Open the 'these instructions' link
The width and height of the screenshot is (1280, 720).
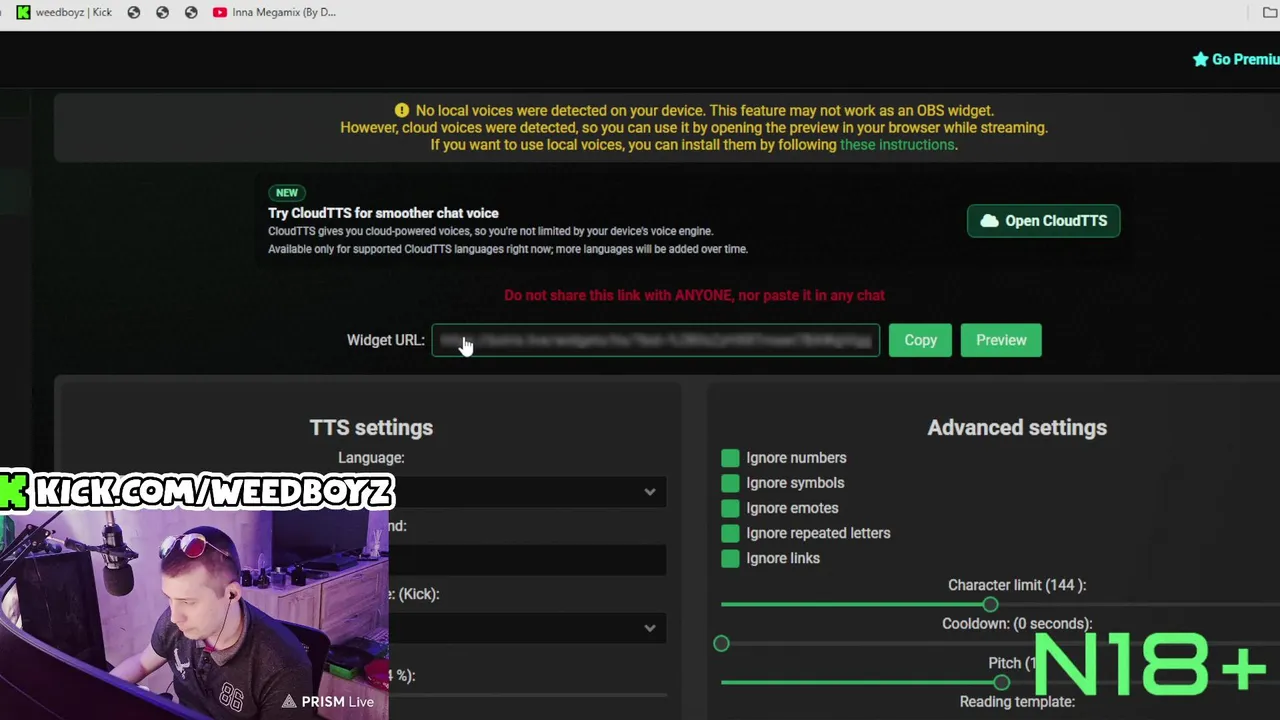[897, 145]
